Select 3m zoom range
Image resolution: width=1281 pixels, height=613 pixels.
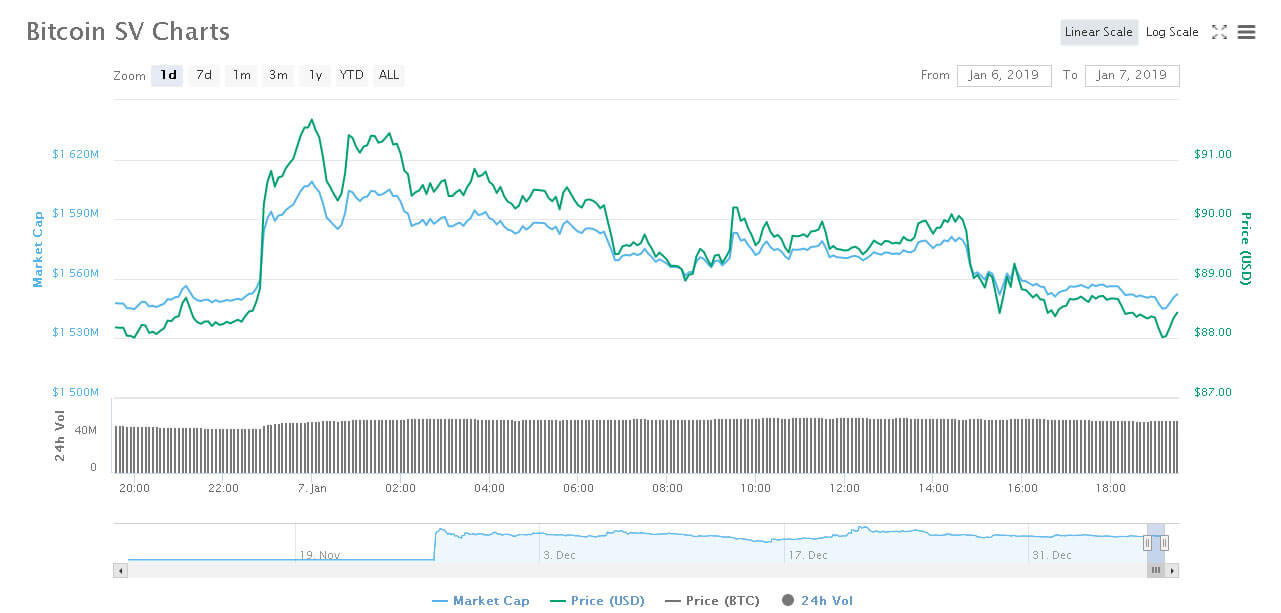[278, 75]
